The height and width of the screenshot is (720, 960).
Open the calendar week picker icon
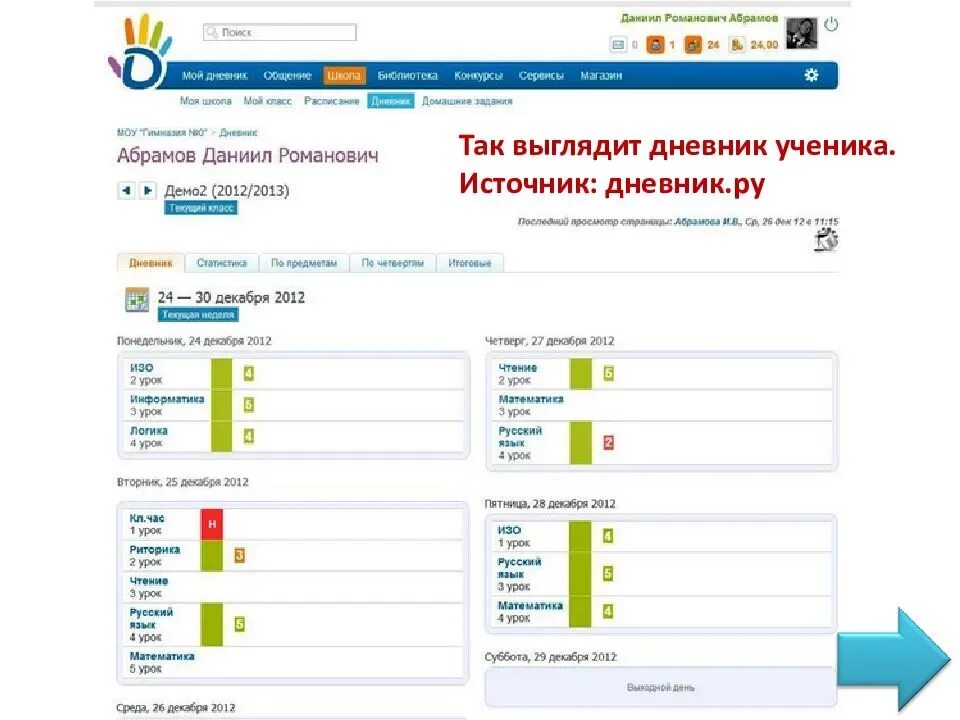click(137, 300)
